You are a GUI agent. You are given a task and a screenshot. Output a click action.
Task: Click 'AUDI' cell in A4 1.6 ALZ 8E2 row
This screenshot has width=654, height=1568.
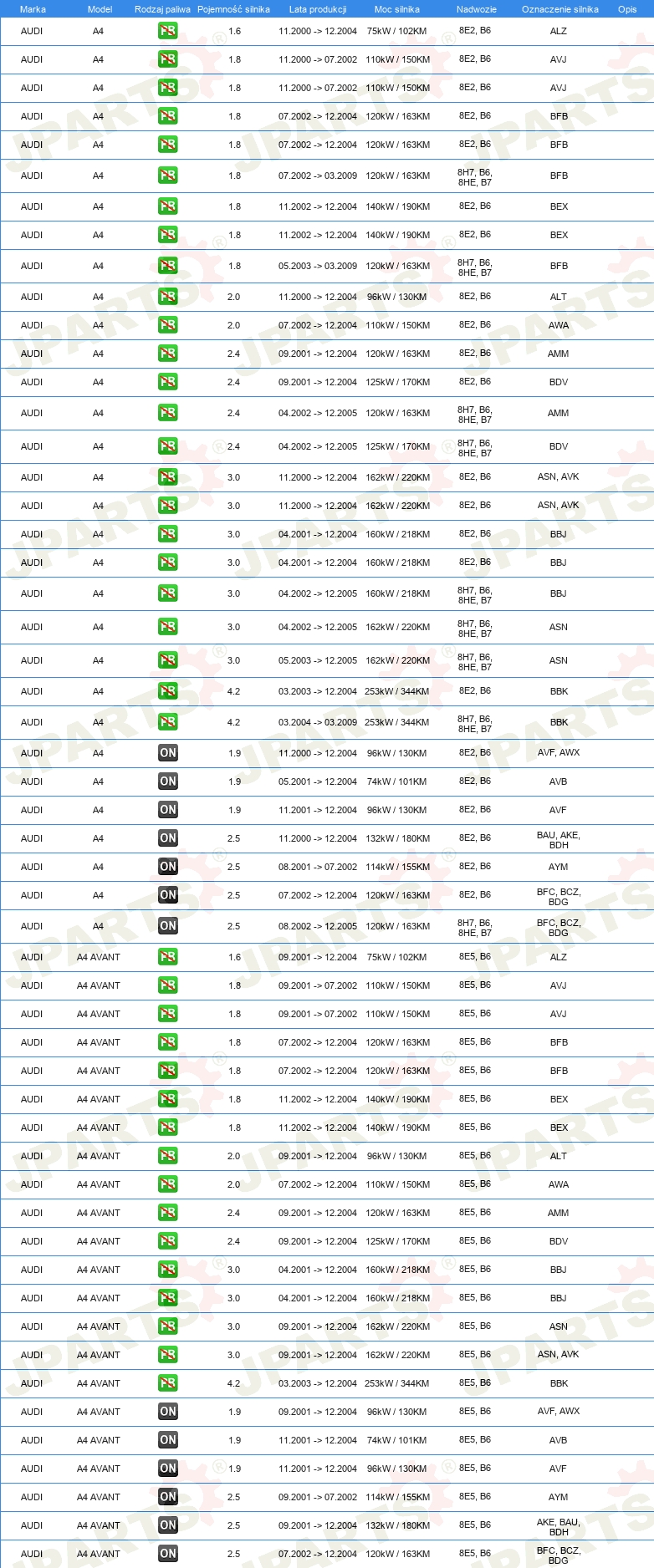(32, 32)
